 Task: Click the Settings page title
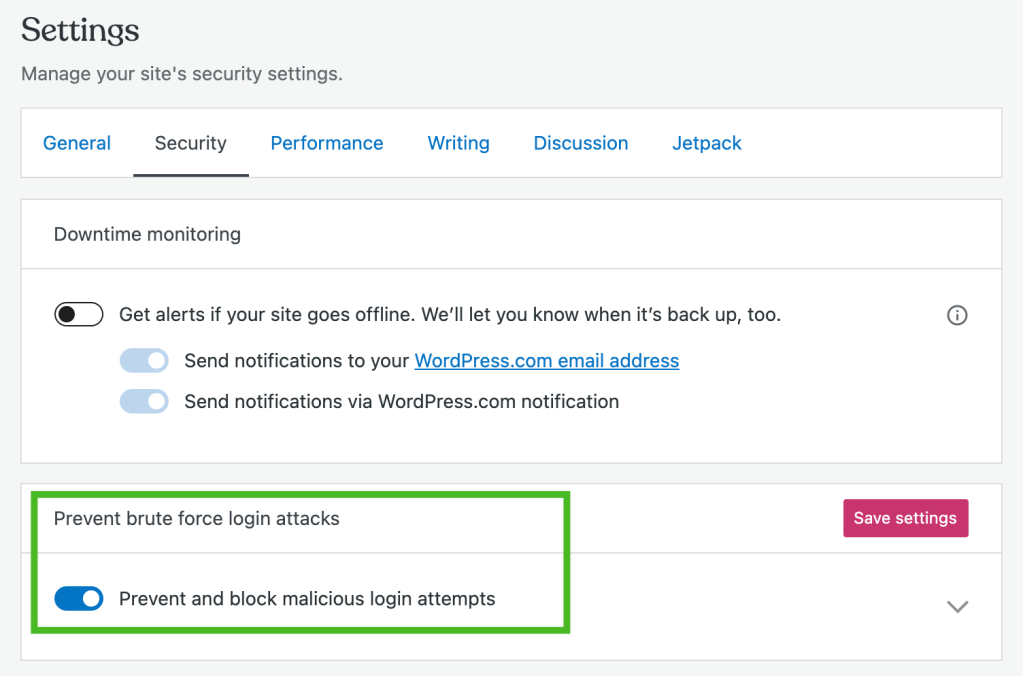tap(80, 30)
